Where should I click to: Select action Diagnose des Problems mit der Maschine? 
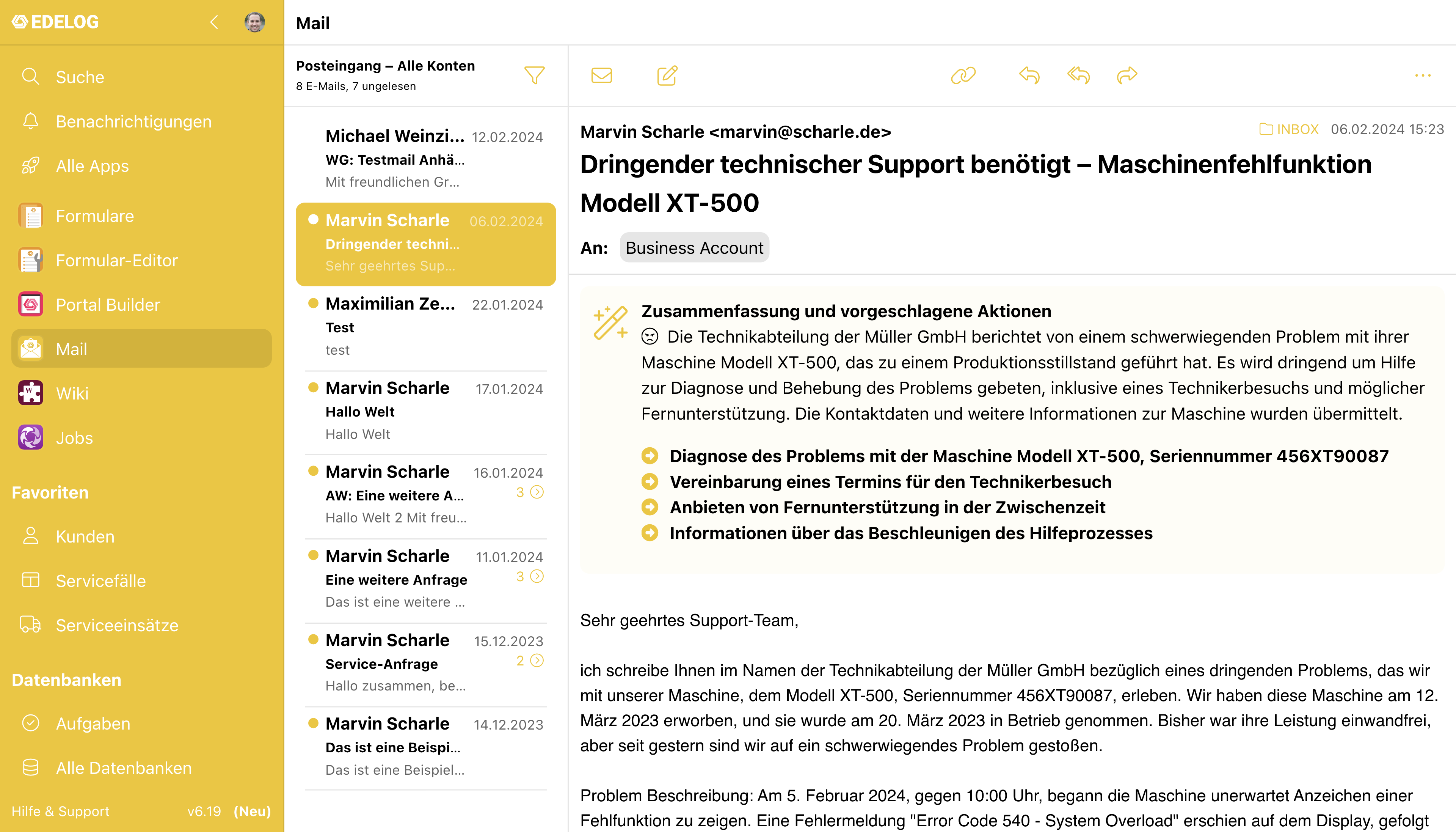[1015, 456]
